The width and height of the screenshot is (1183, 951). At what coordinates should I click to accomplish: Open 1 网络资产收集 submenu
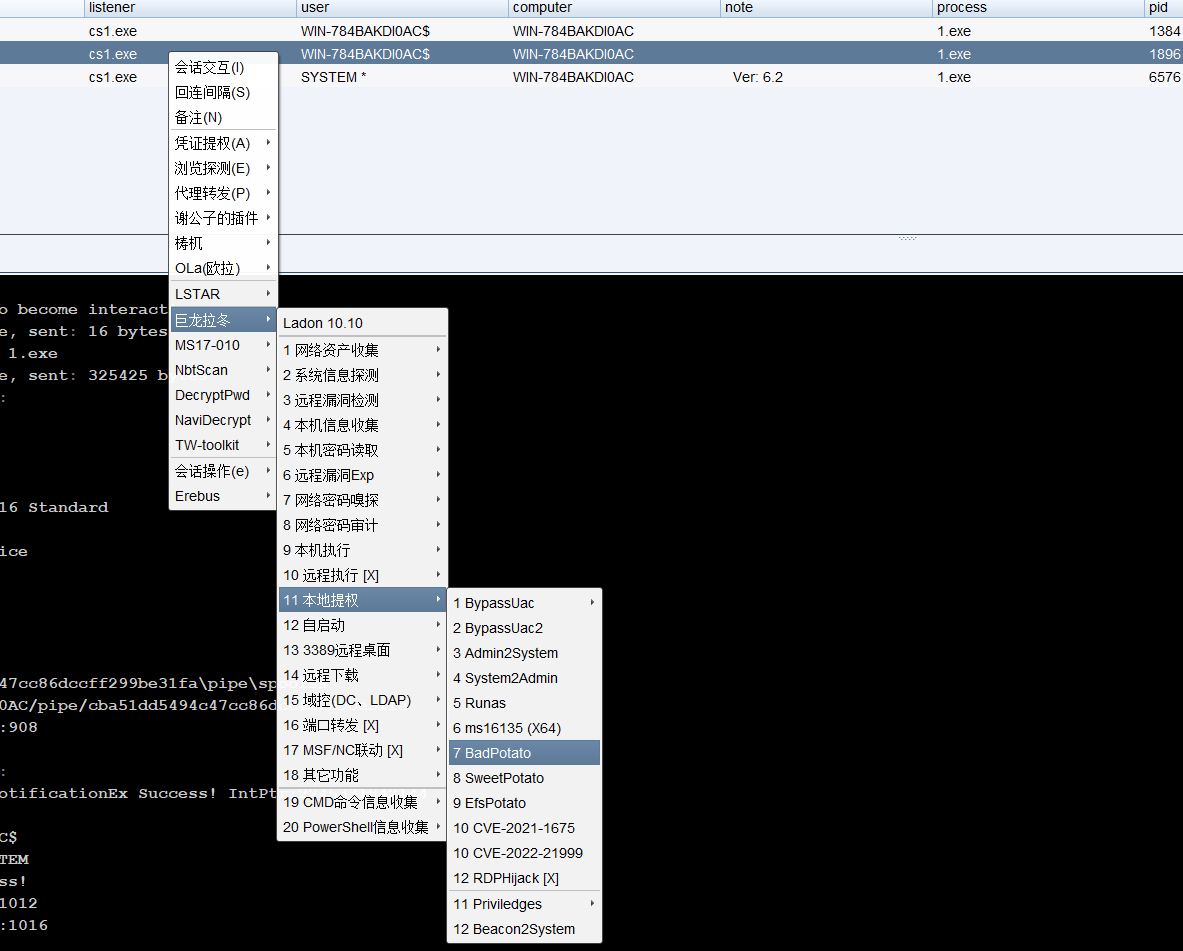(362, 349)
